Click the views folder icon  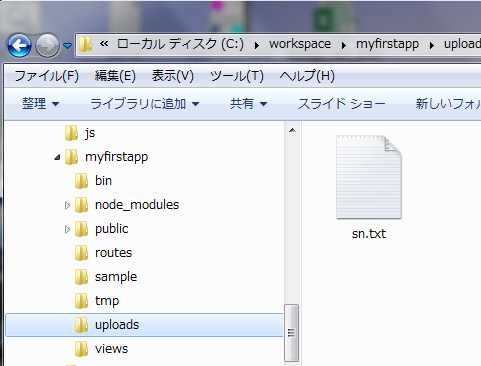coord(81,348)
